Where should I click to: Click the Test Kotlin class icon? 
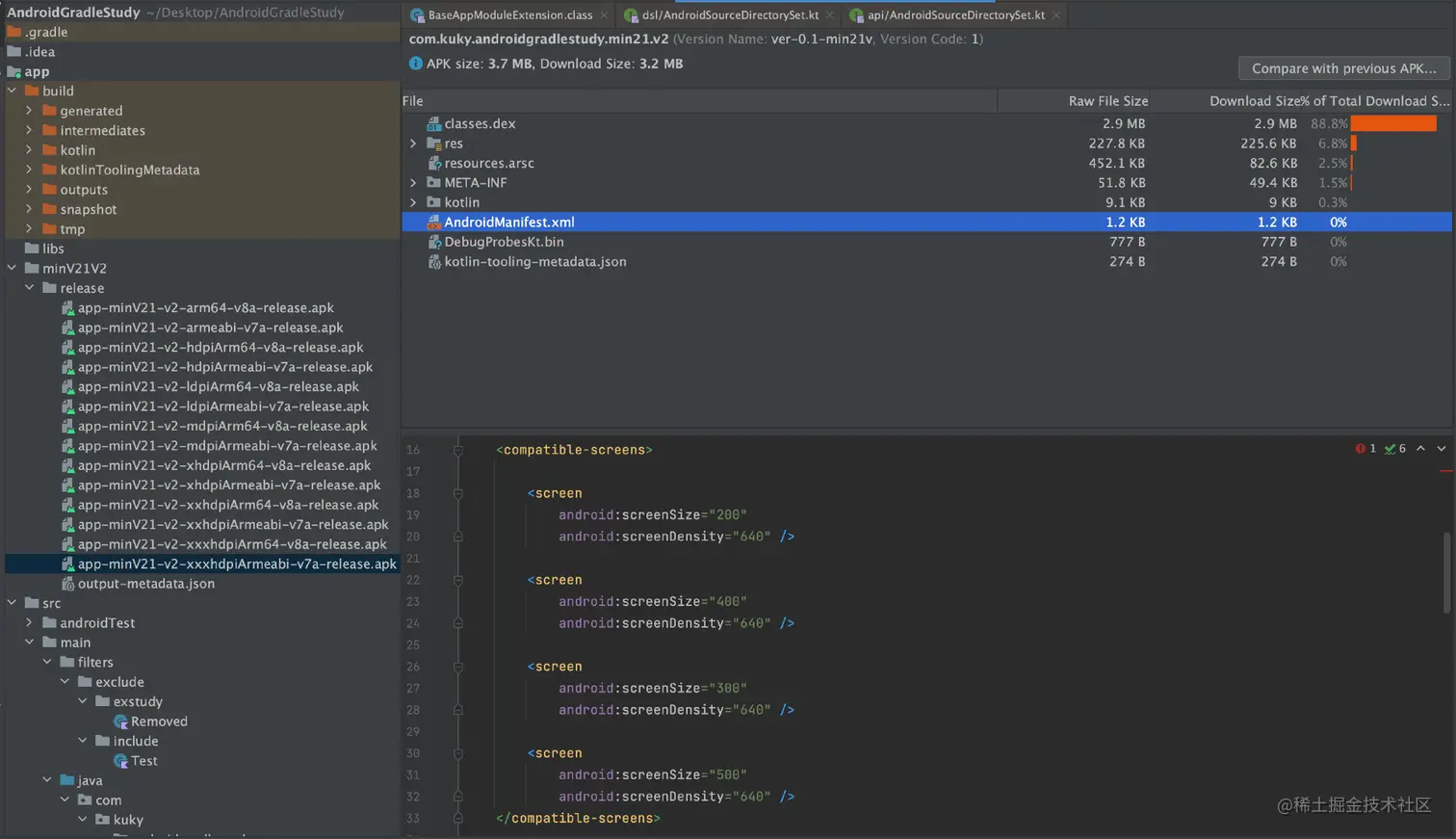[121, 761]
